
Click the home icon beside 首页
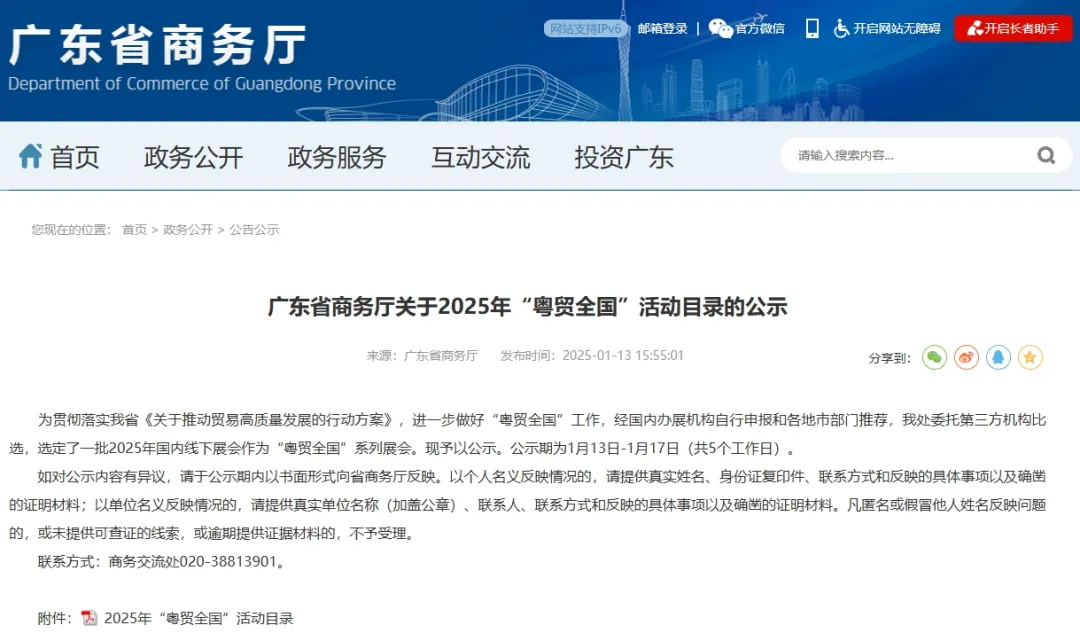31,155
